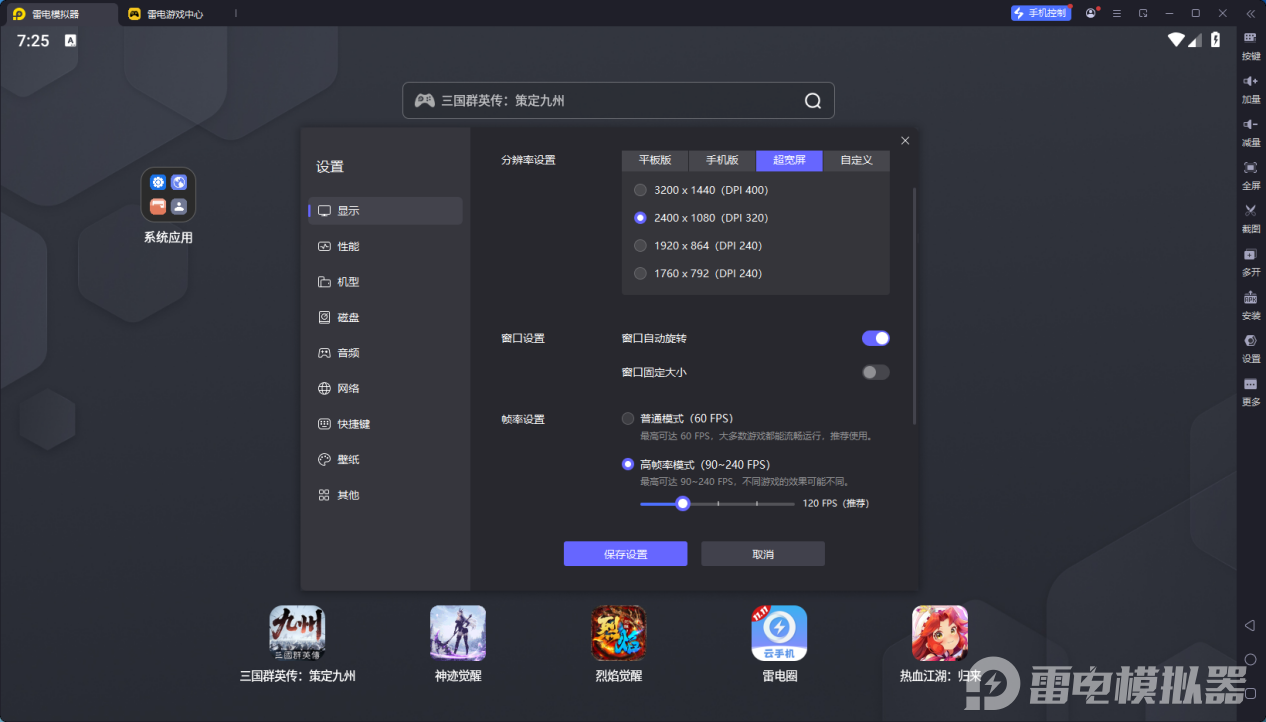
Task: Select 普通模式 60 FPS mode
Action: point(628,418)
